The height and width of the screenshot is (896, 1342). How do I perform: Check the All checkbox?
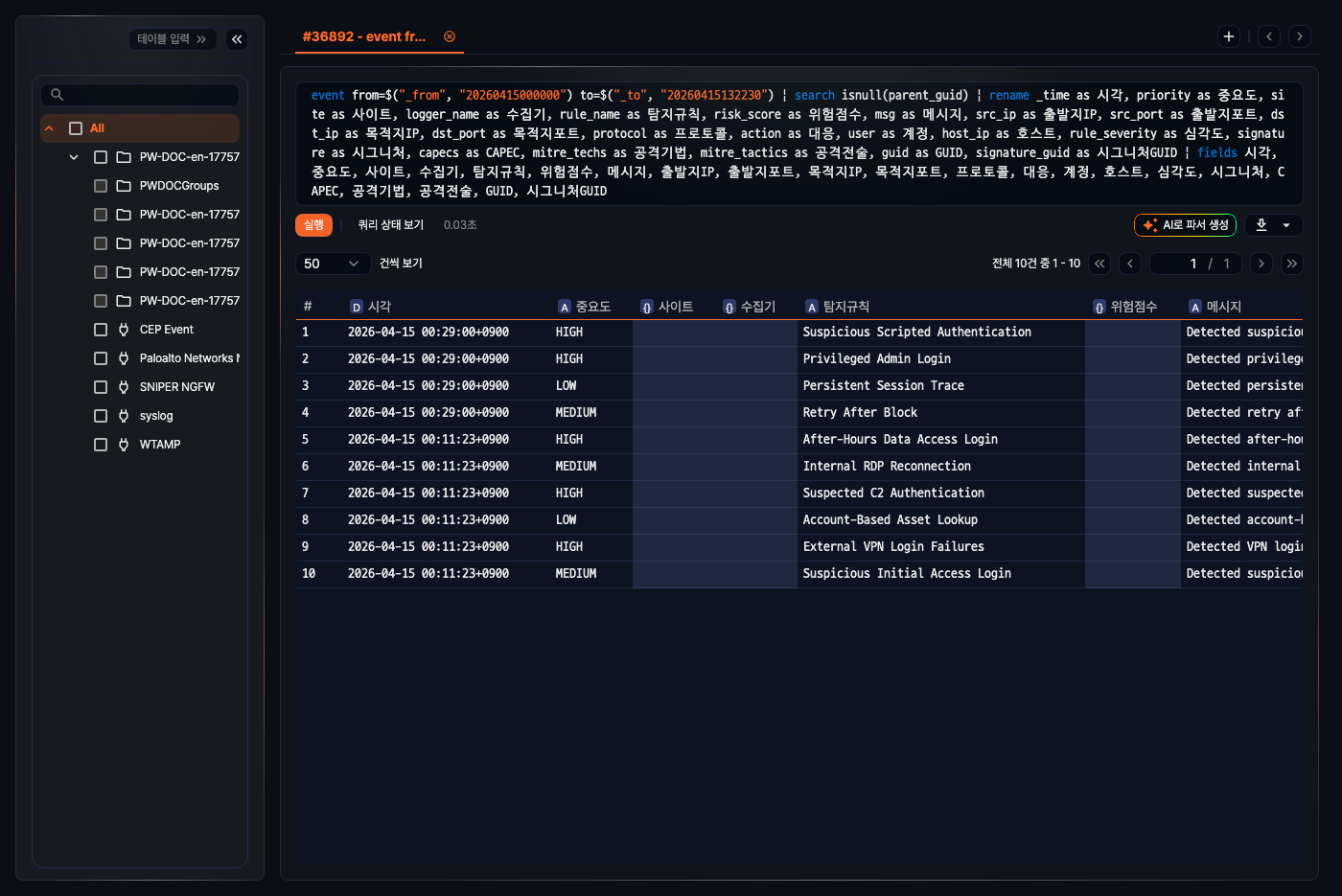pyautogui.click(x=76, y=128)
